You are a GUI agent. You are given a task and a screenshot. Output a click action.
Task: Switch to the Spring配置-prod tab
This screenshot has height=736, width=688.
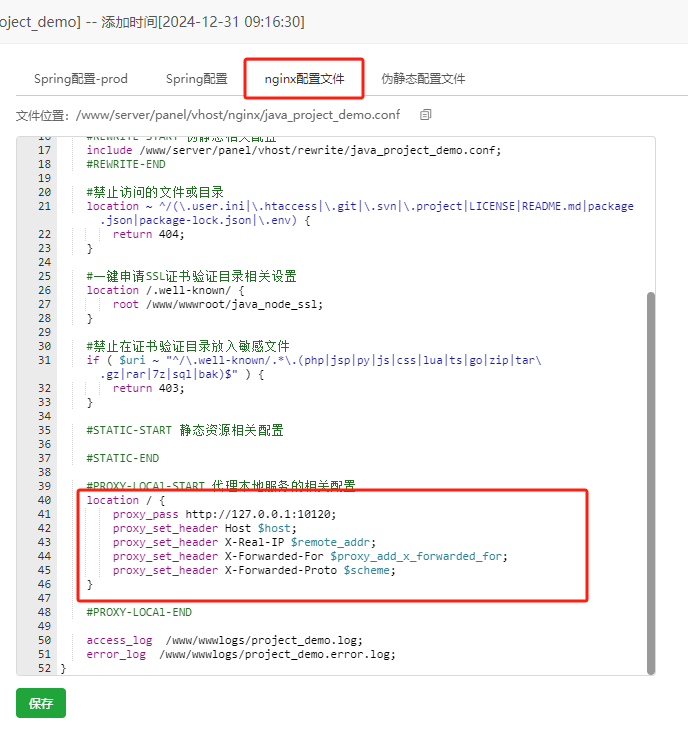(x=81, y=78)
